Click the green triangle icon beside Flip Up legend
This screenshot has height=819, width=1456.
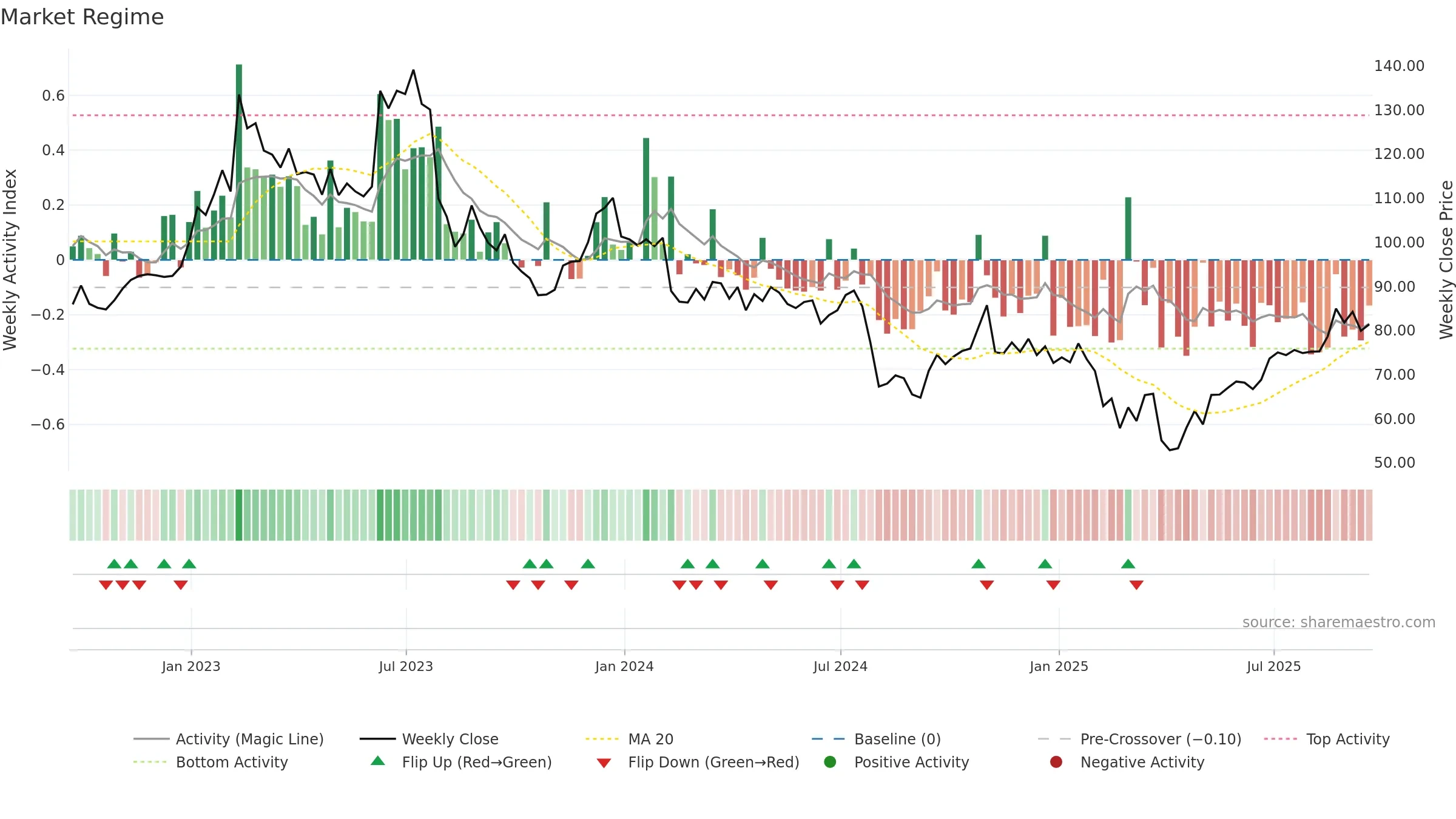click(x=378, y=761)
